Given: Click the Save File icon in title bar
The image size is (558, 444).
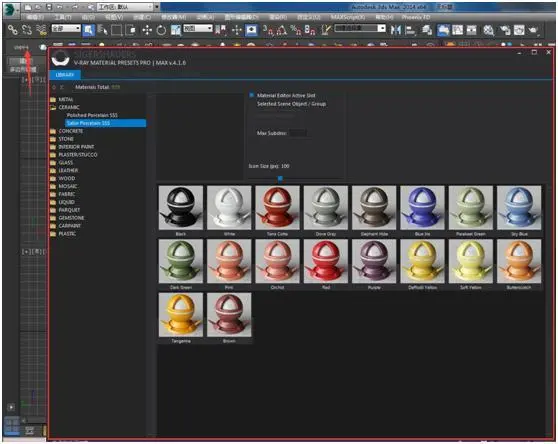Looking at the screenshot, I should click(49, 7).
